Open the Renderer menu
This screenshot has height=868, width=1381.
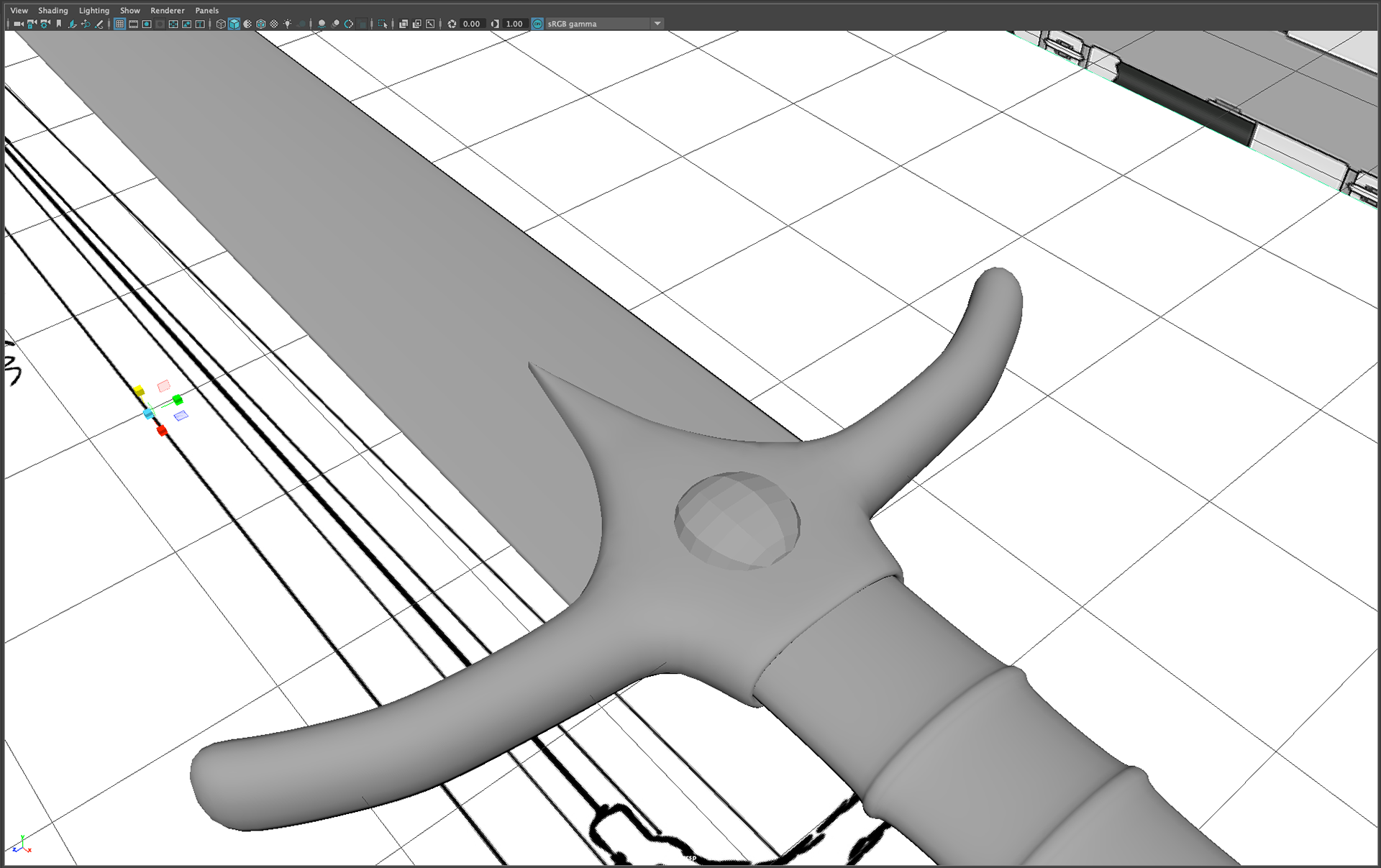(x=167, y=10)
